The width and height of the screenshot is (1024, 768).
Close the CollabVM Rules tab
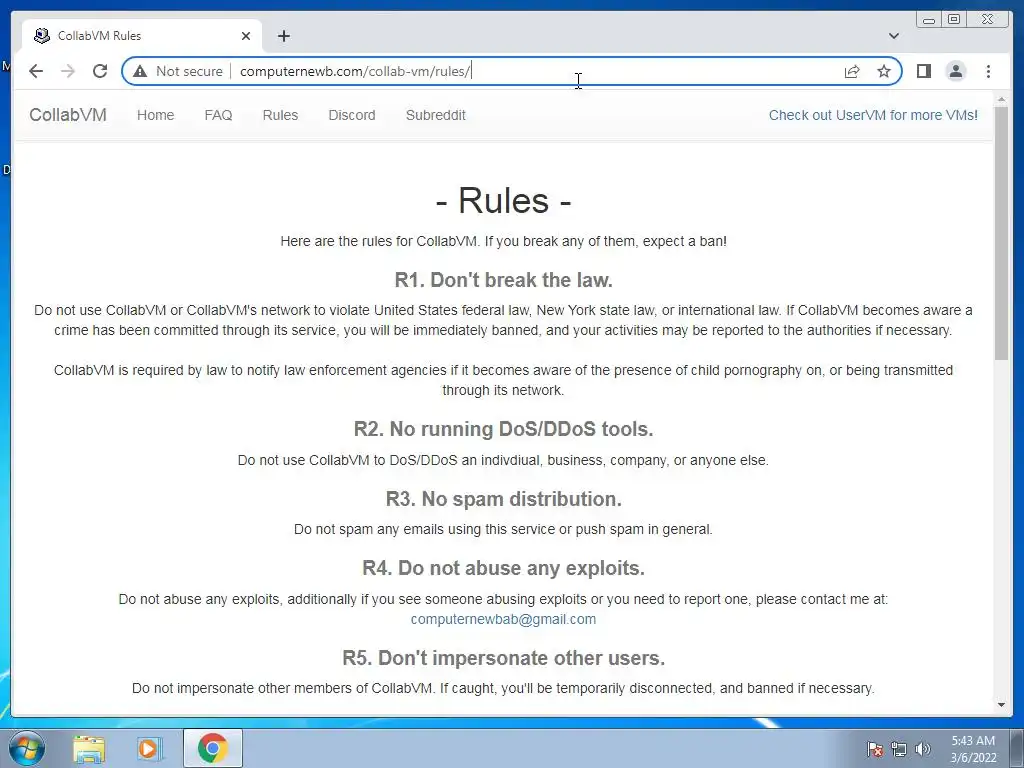(x=246, y=36)
